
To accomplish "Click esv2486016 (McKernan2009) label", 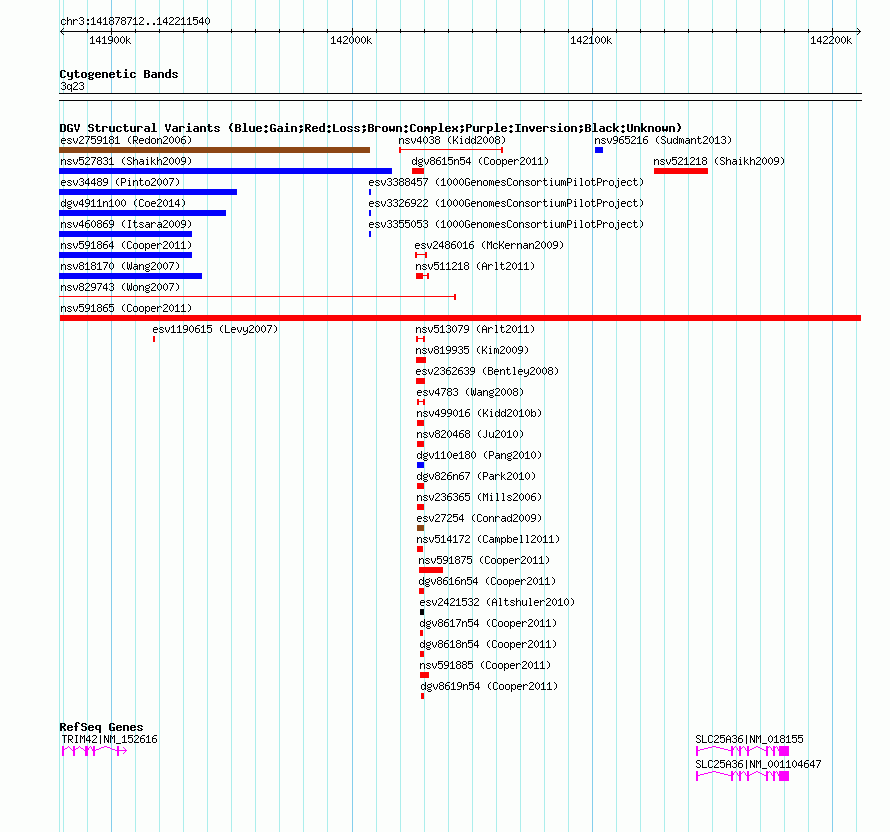I will [x=489, y=245].
